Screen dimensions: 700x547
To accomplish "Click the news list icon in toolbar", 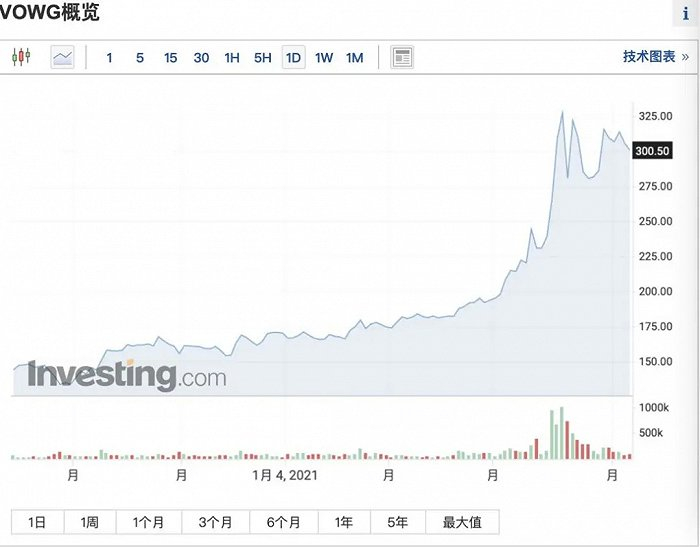I will [x=402, y=57].
